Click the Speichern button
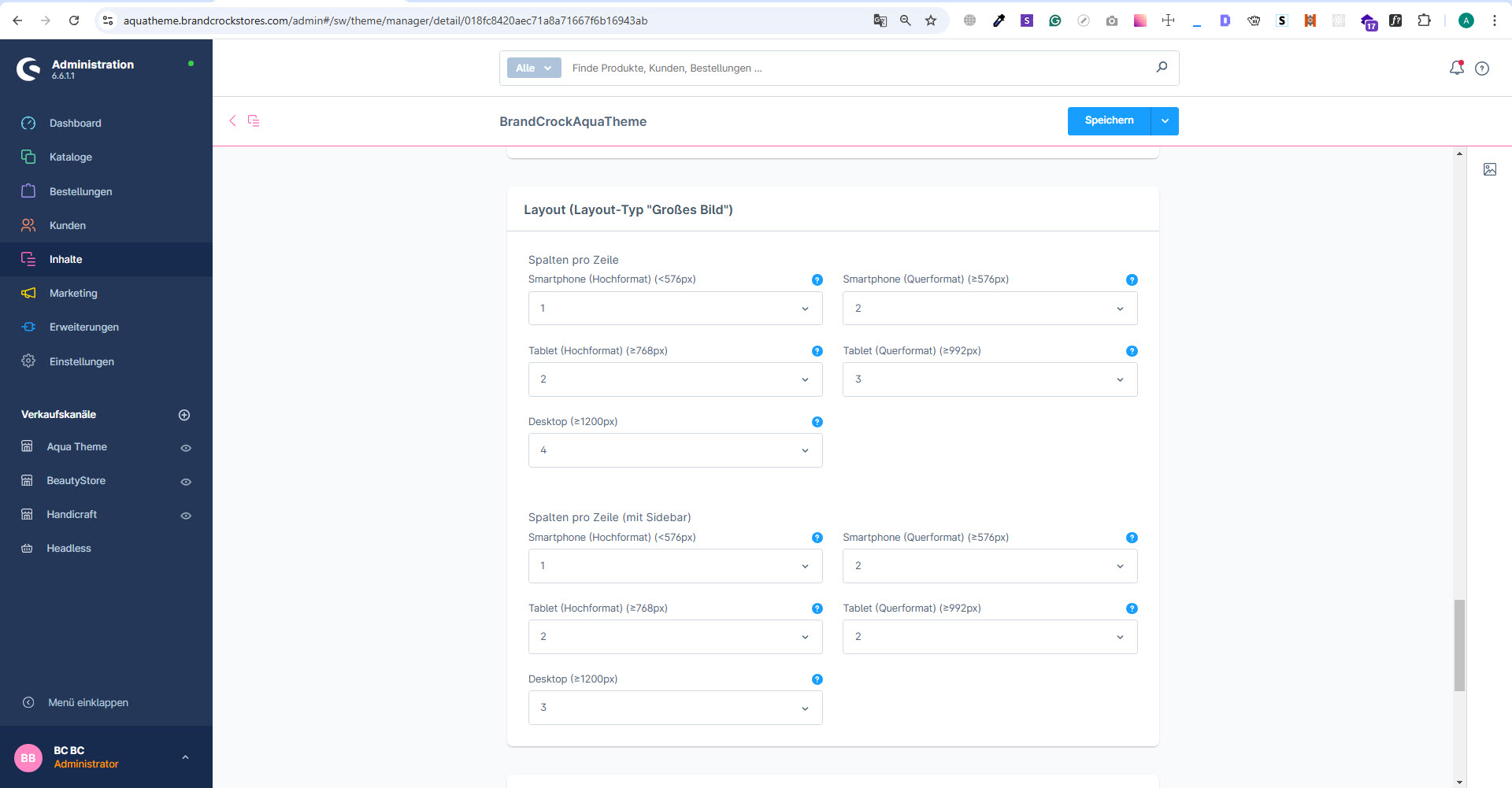This screenshot has width=1512, height=788. coord(1109,121)
